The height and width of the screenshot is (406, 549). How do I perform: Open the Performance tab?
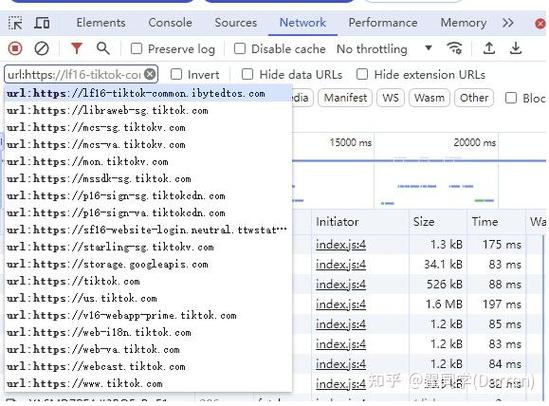[383, 23]
